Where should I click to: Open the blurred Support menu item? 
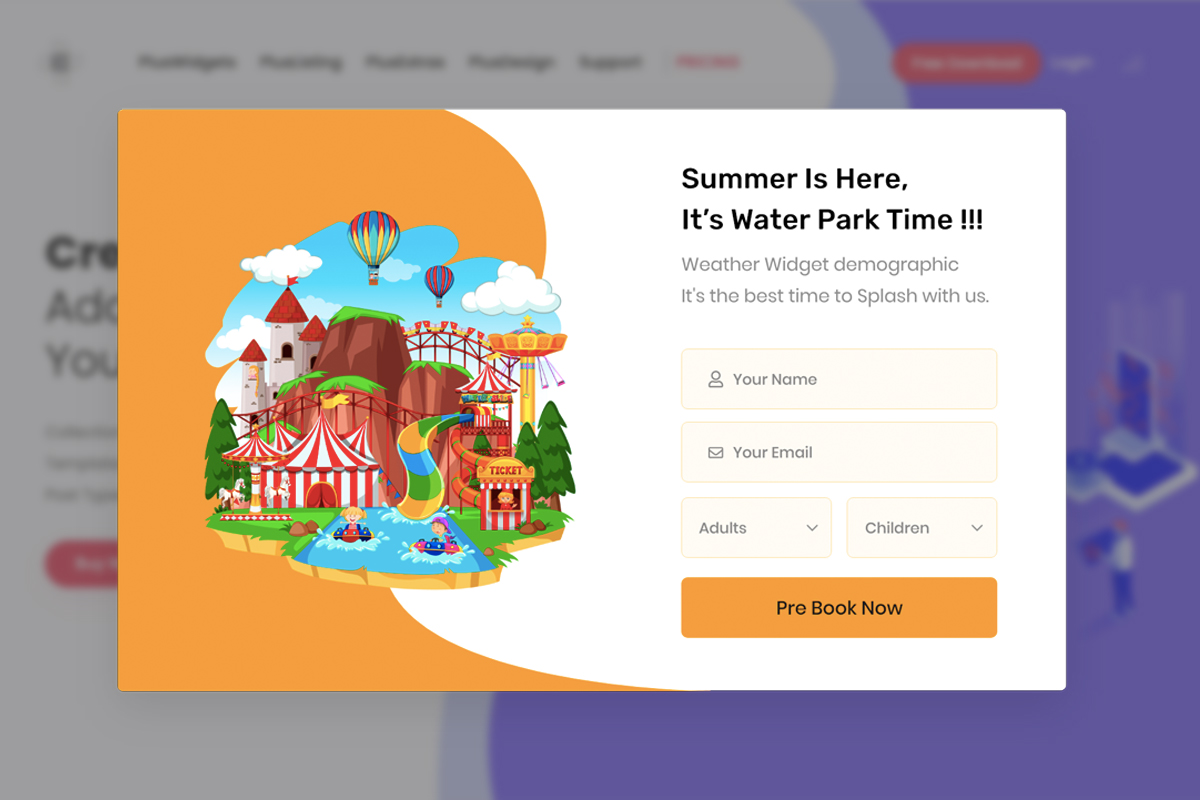tap(611, 62)
